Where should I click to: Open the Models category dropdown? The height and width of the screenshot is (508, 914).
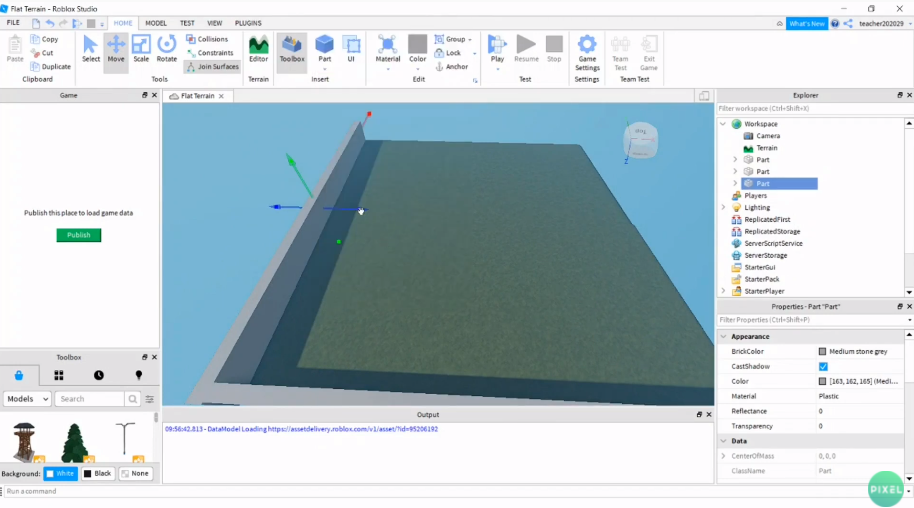click(27, 399)
